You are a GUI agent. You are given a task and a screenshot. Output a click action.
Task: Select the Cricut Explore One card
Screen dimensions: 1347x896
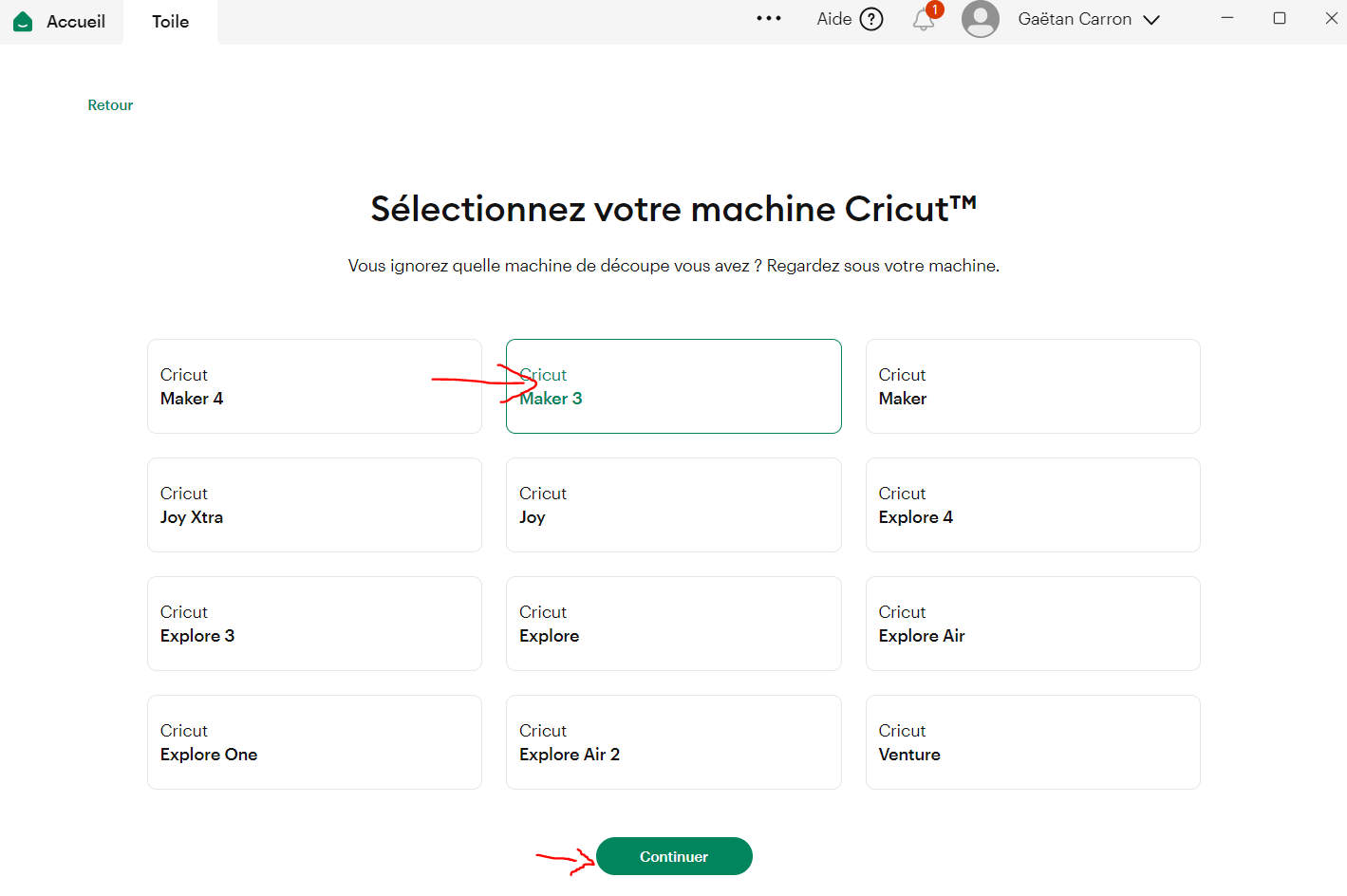[314, 742]
